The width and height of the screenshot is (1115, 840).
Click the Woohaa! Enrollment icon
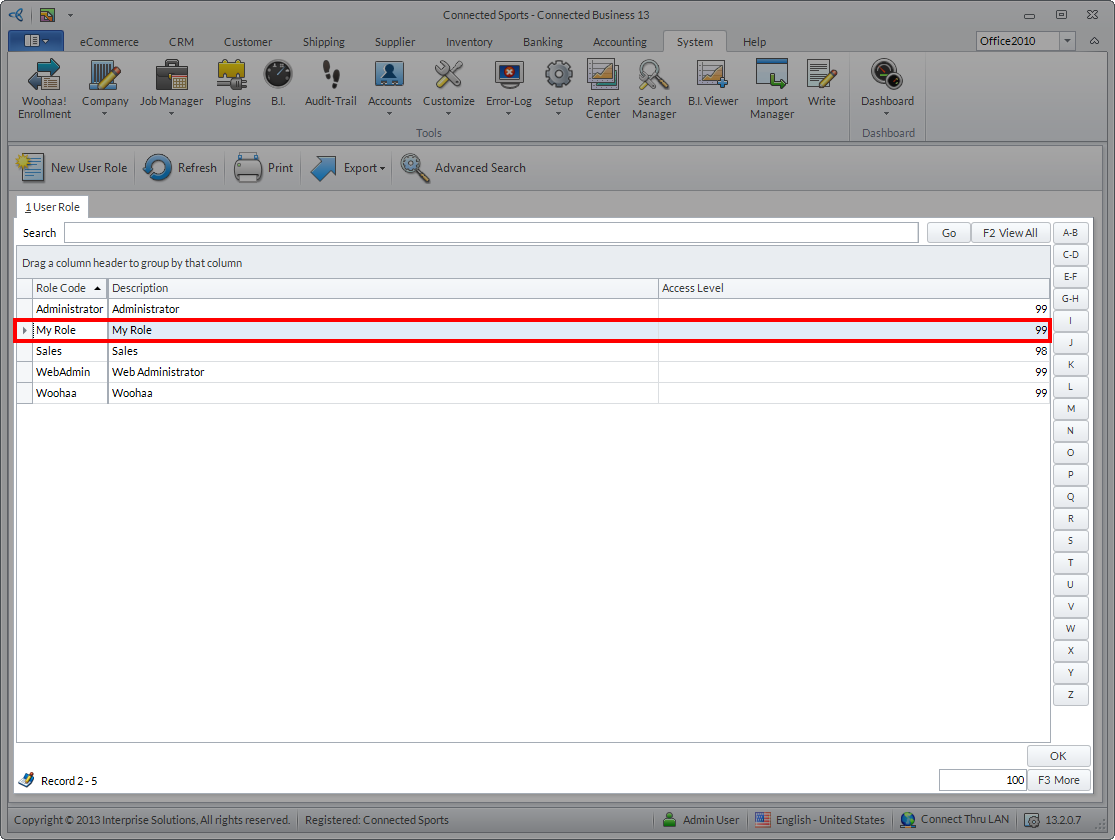(x=45, y=89)
